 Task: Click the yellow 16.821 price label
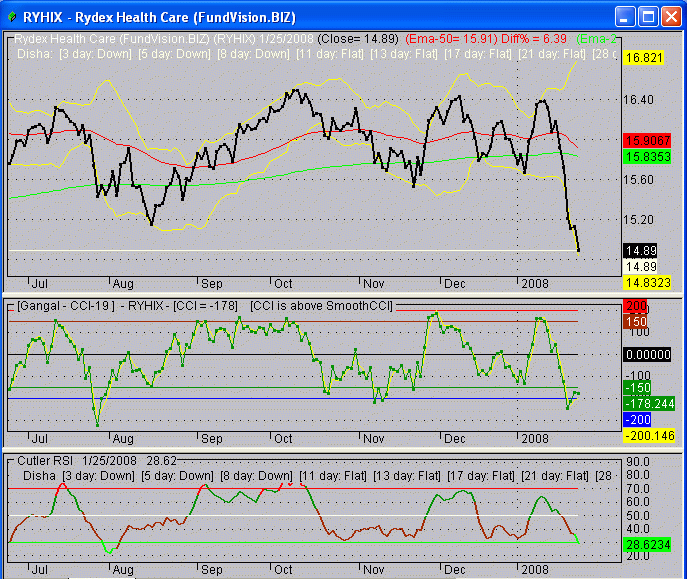[x=644, y=57]
